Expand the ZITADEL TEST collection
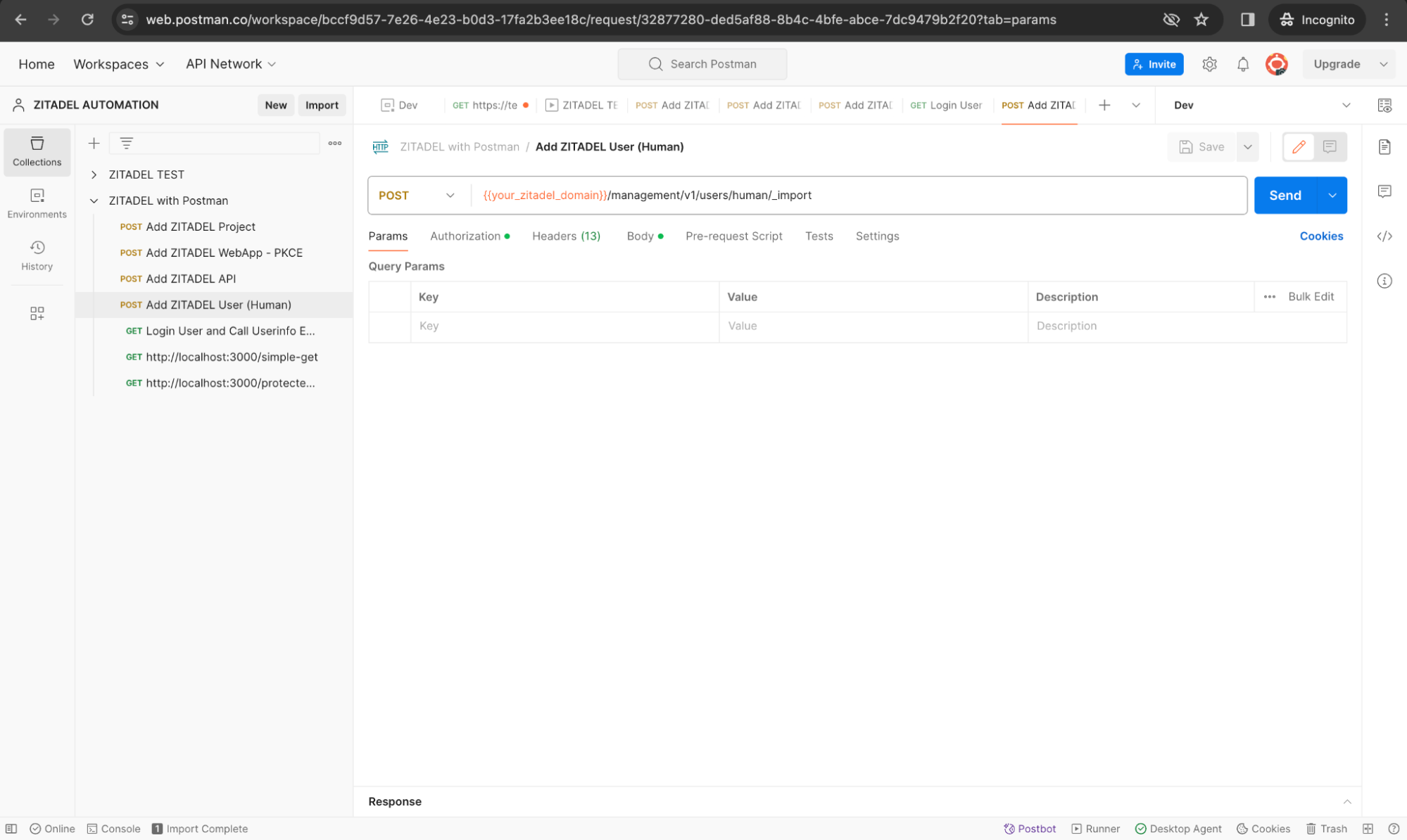The height and width of the screenshot is (840, 1407). click(94, 174)
